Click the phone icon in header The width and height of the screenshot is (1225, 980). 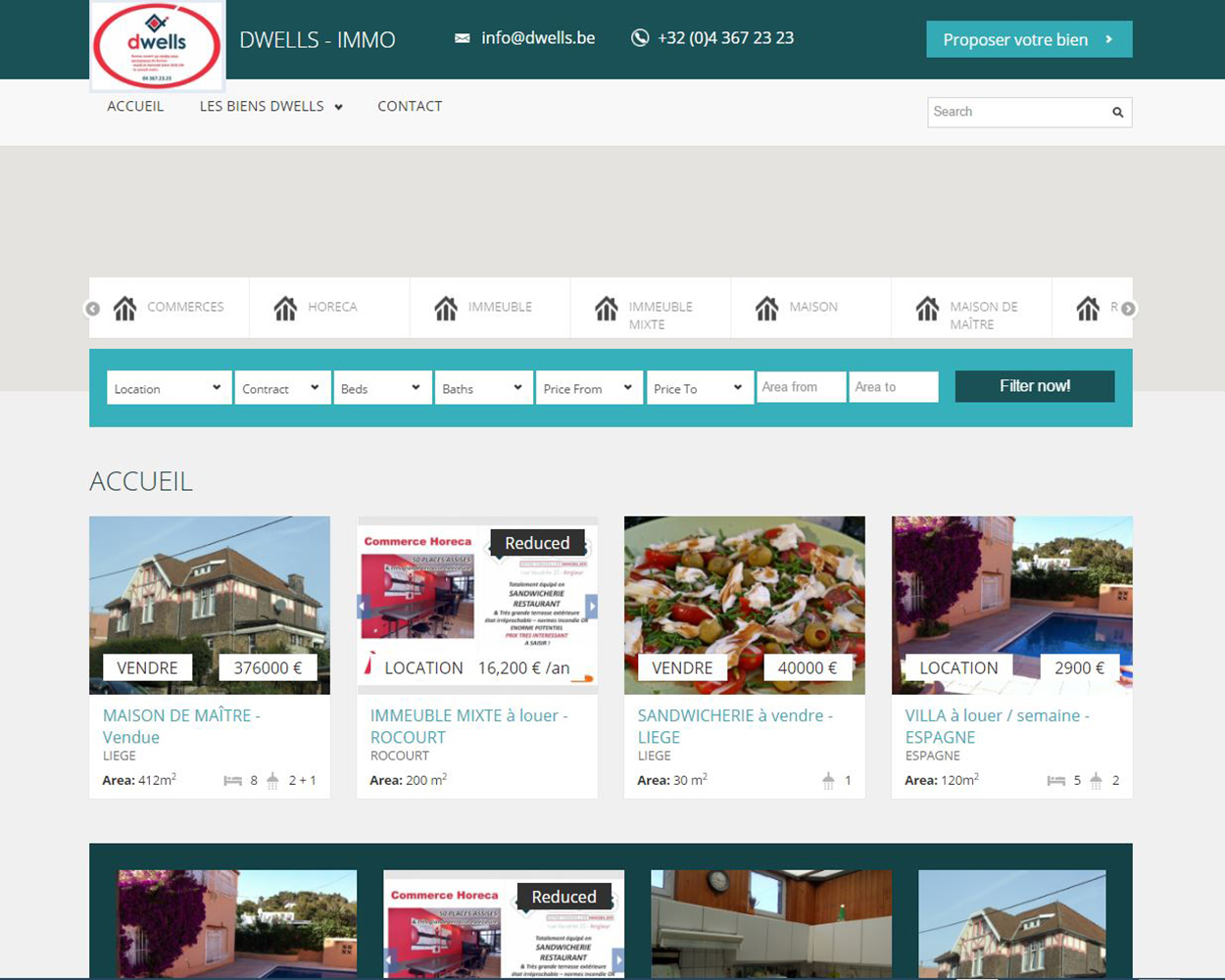click(x=640, y=38)
